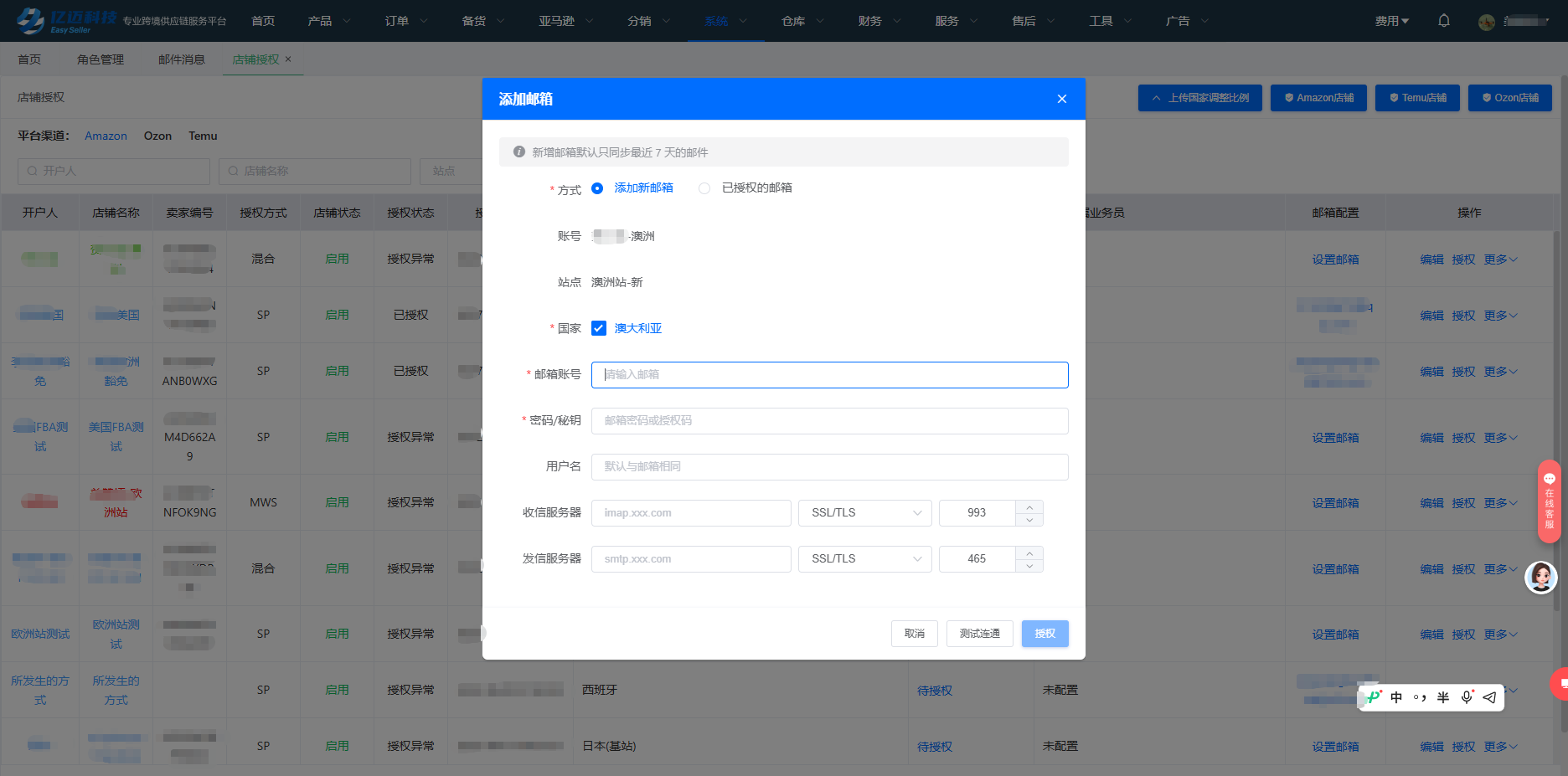Open the 收信服务器 SSL/TLS dropdown
The image size is (1568, 776).
(865, 513)
